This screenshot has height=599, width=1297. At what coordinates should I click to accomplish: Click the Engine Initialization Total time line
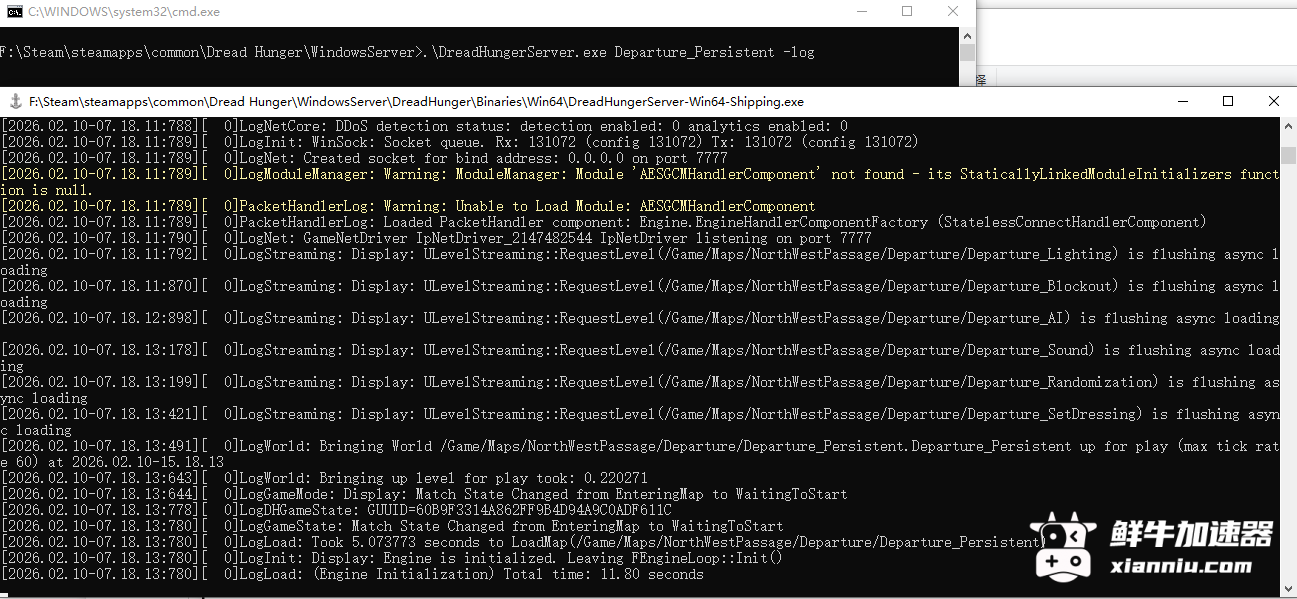tap(460, 574)
